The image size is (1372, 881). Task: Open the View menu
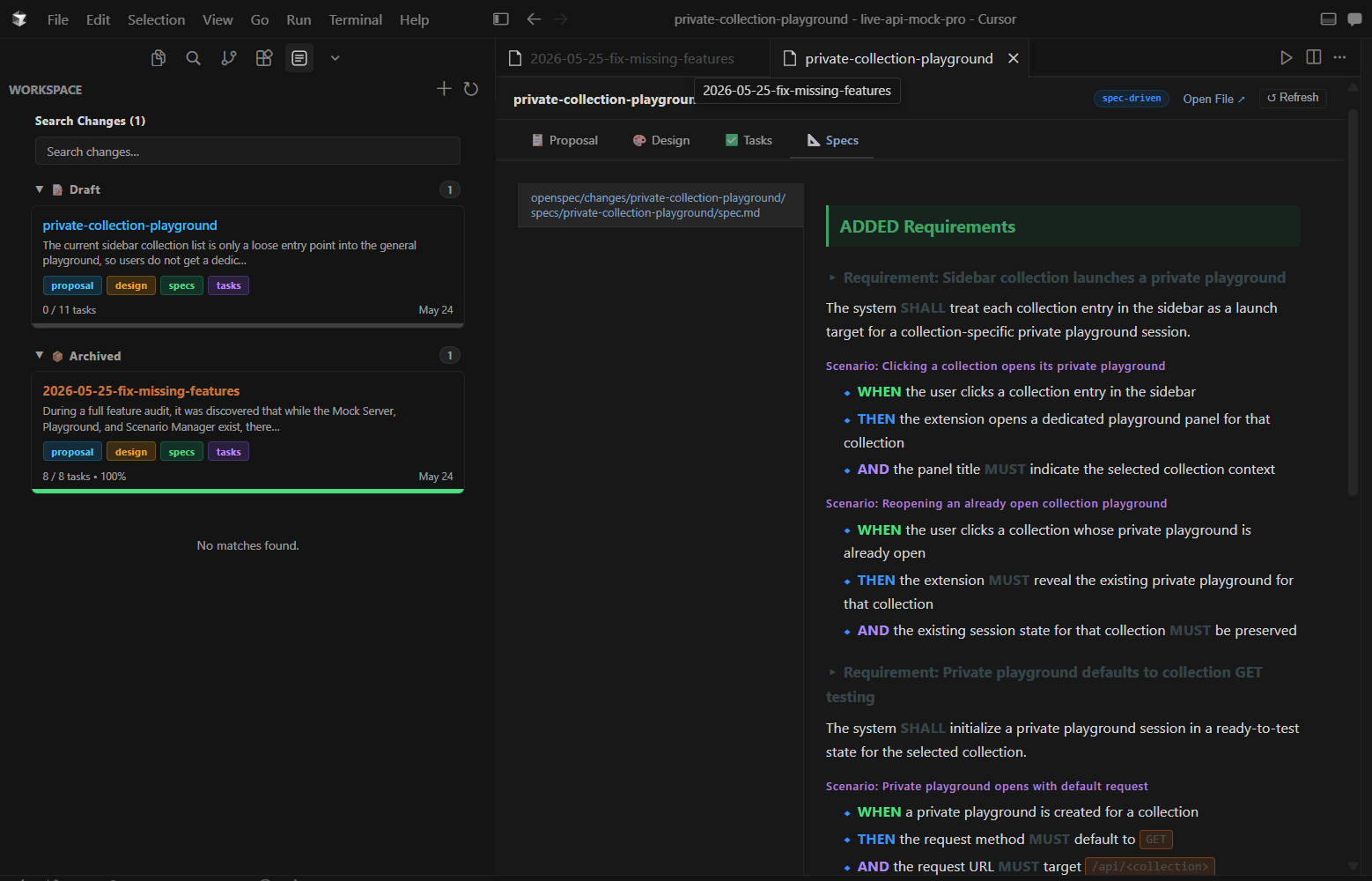click(x=218, y=19)
